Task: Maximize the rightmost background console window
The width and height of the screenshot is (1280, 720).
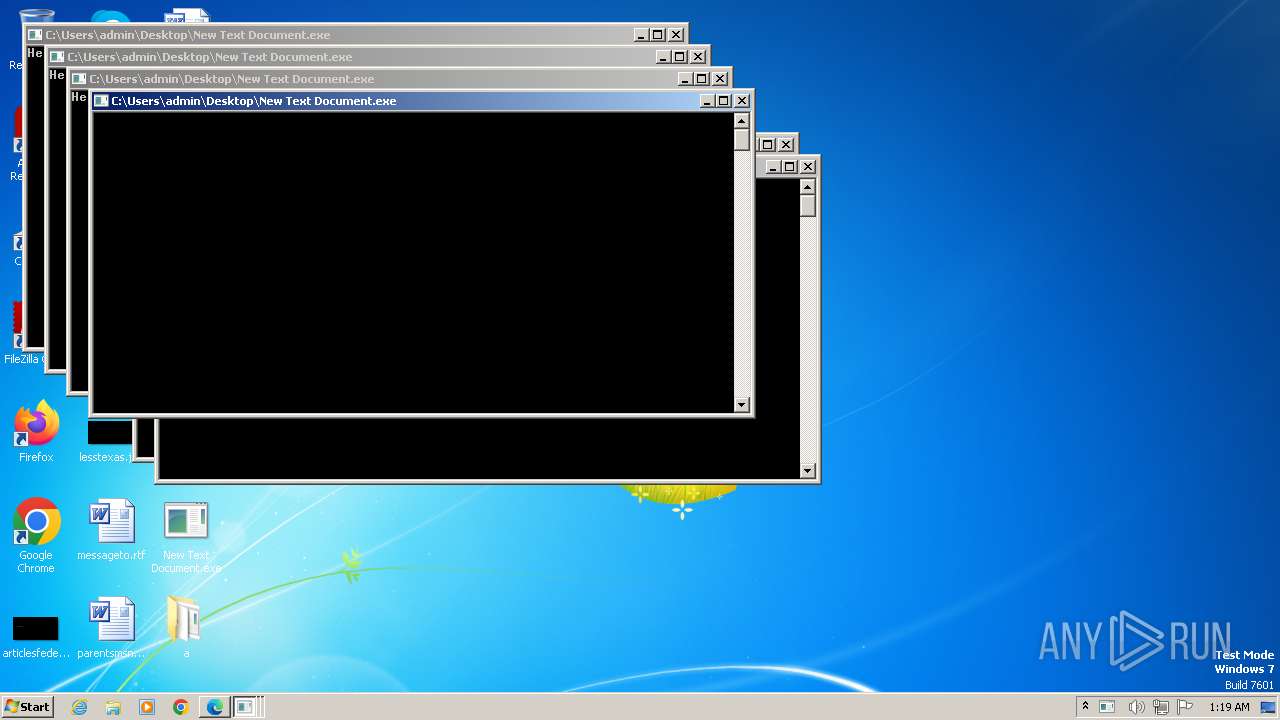Action: [790, 167]
